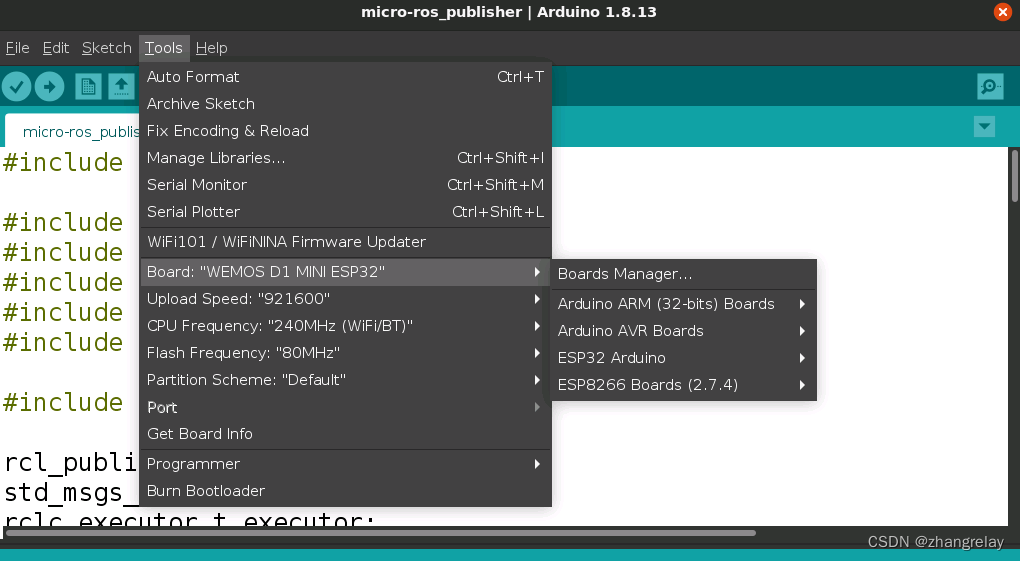Image resolution: width=1020 pixels, height=561 pixels.
Task: Click the std_msgs_ code line
Action: pyautogui.click(x=70, y=492)
